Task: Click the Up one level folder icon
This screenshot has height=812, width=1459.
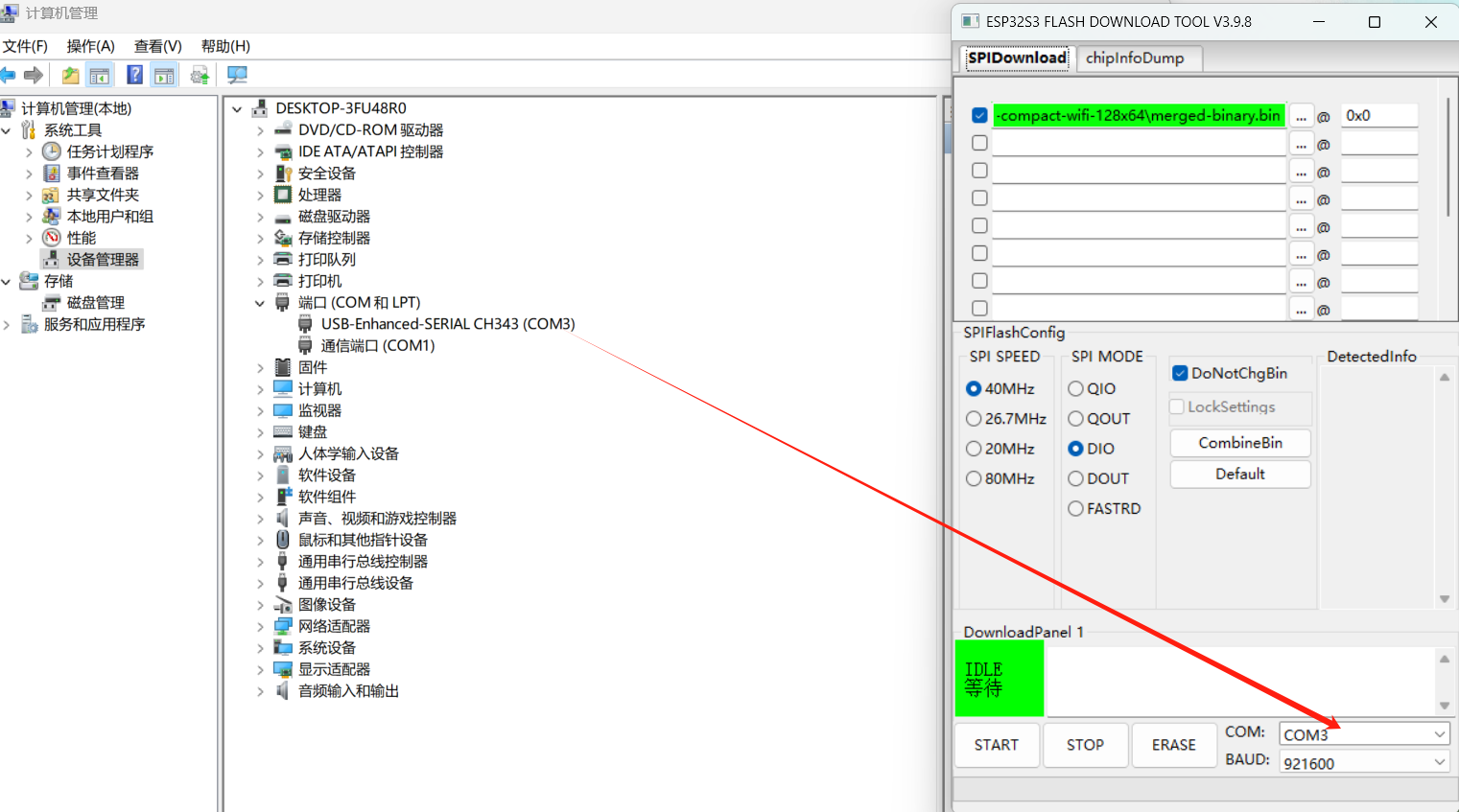Action: point(70,75)
